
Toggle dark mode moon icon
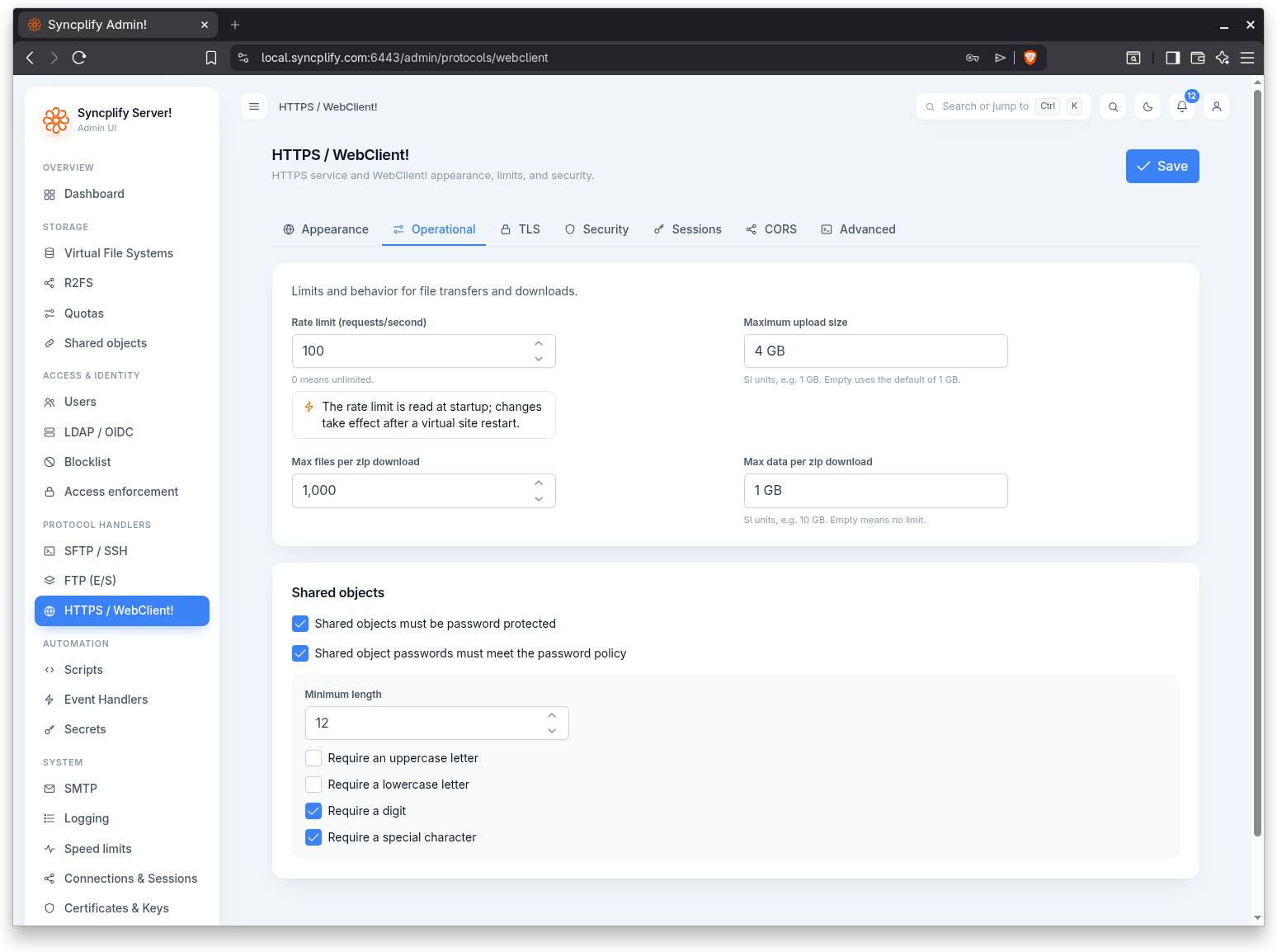click(1147, 106)
